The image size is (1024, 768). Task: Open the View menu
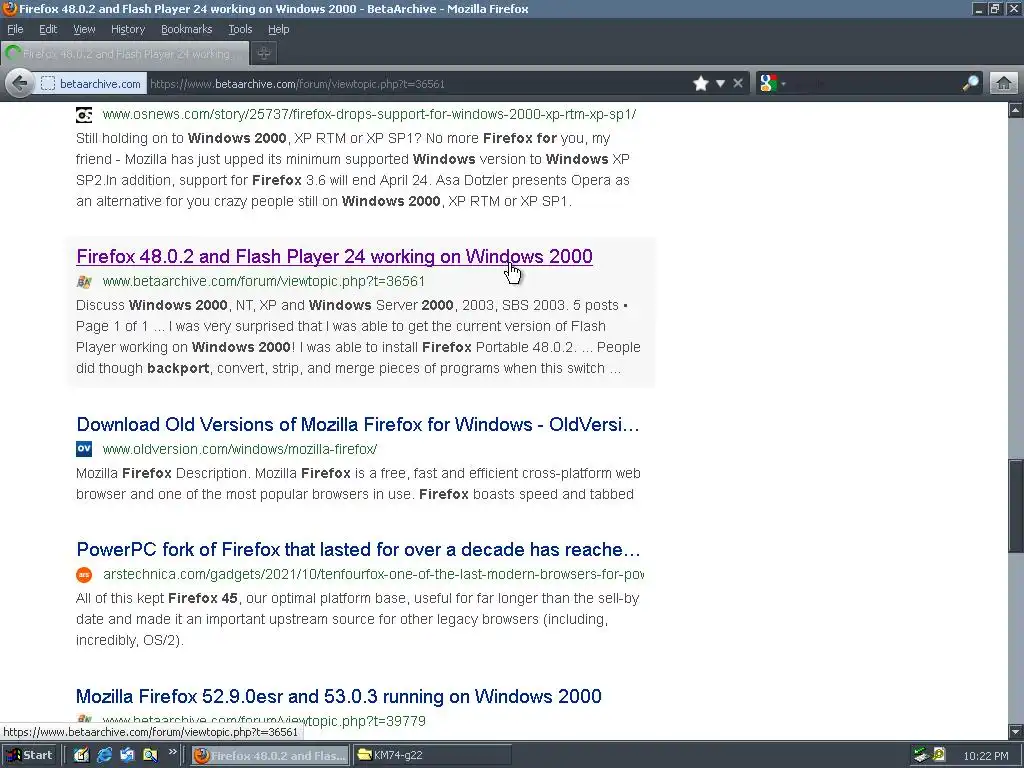point(84,29)
